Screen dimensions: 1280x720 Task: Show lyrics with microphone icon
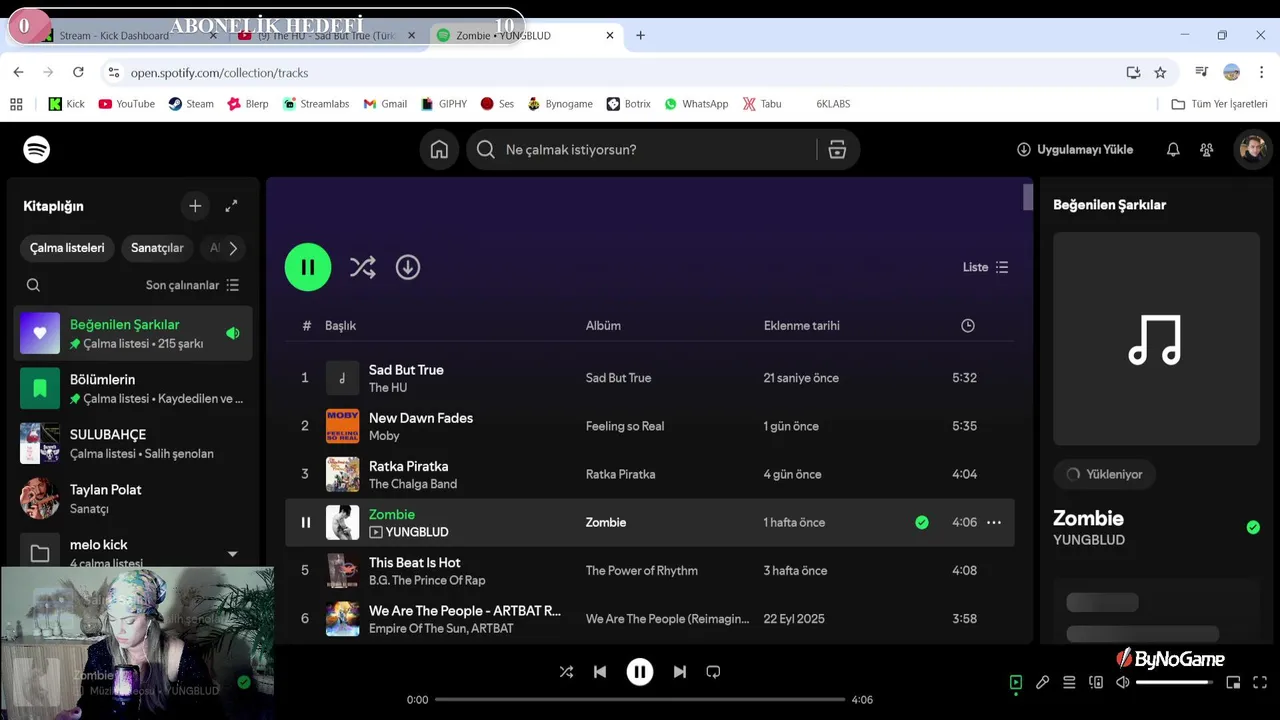click(1042, 682)
